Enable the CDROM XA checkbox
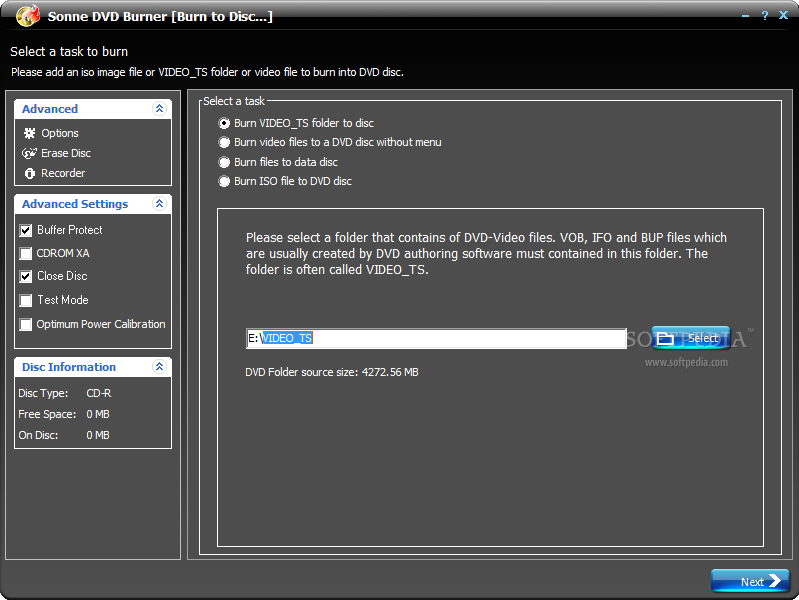Image resolution: width=799 pixels, height=600 pixels. 25,253
